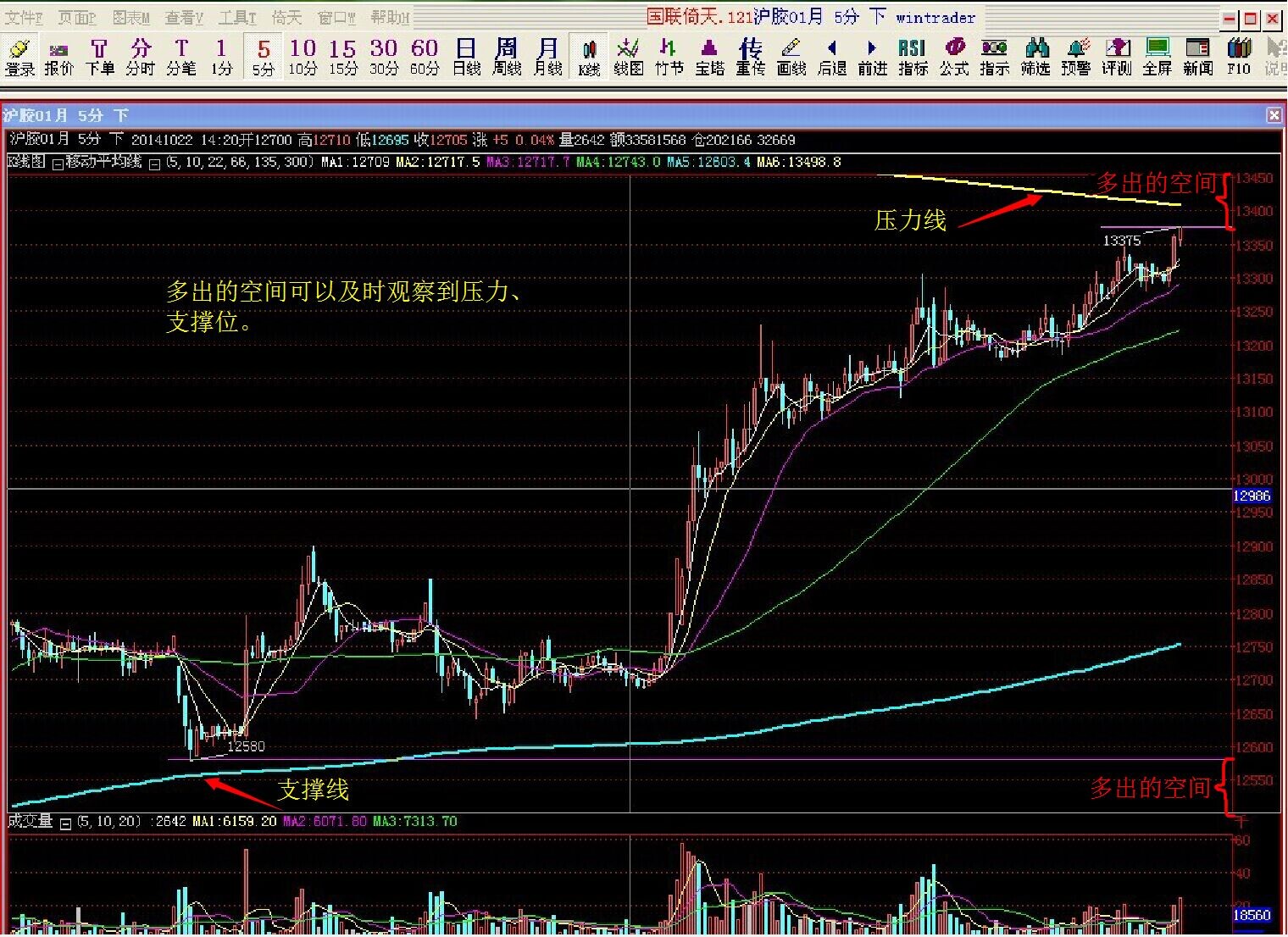Click the 评测 evaluation icon

(1116, 57)
